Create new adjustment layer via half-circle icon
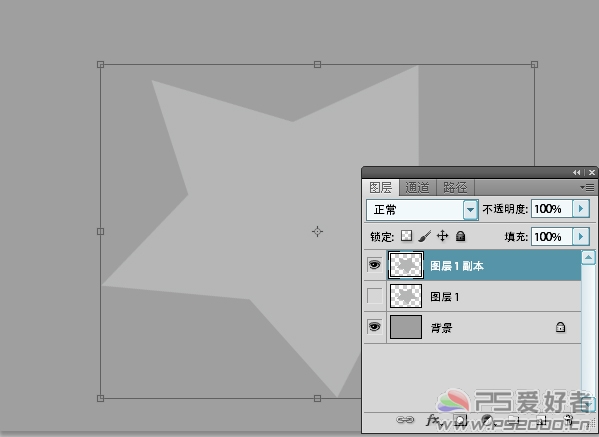This screenshot has width=599, height=437. click(x=487, y=420)
